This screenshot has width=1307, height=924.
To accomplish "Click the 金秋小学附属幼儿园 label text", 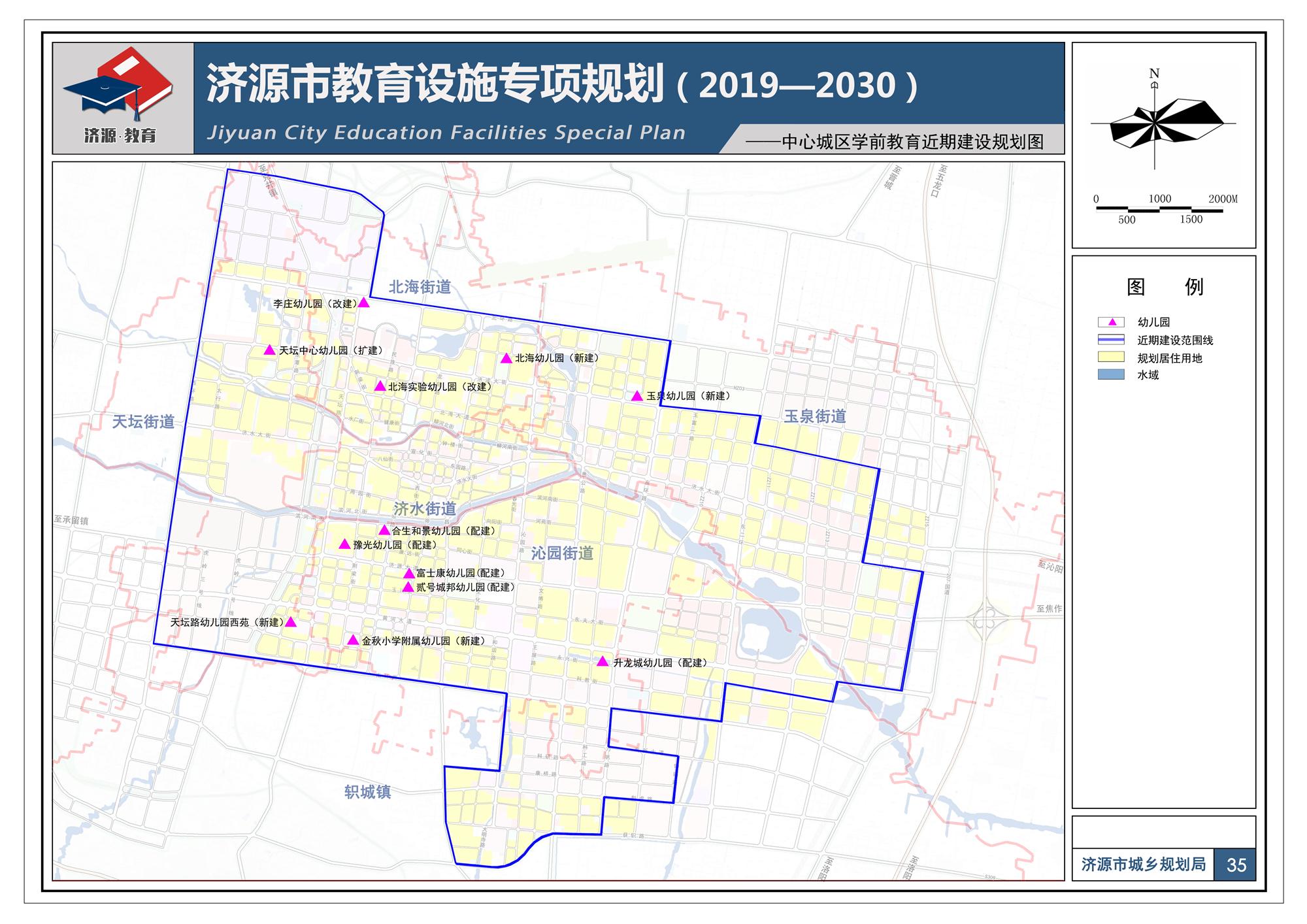I will pyautogui.click(x=406, y=642).
